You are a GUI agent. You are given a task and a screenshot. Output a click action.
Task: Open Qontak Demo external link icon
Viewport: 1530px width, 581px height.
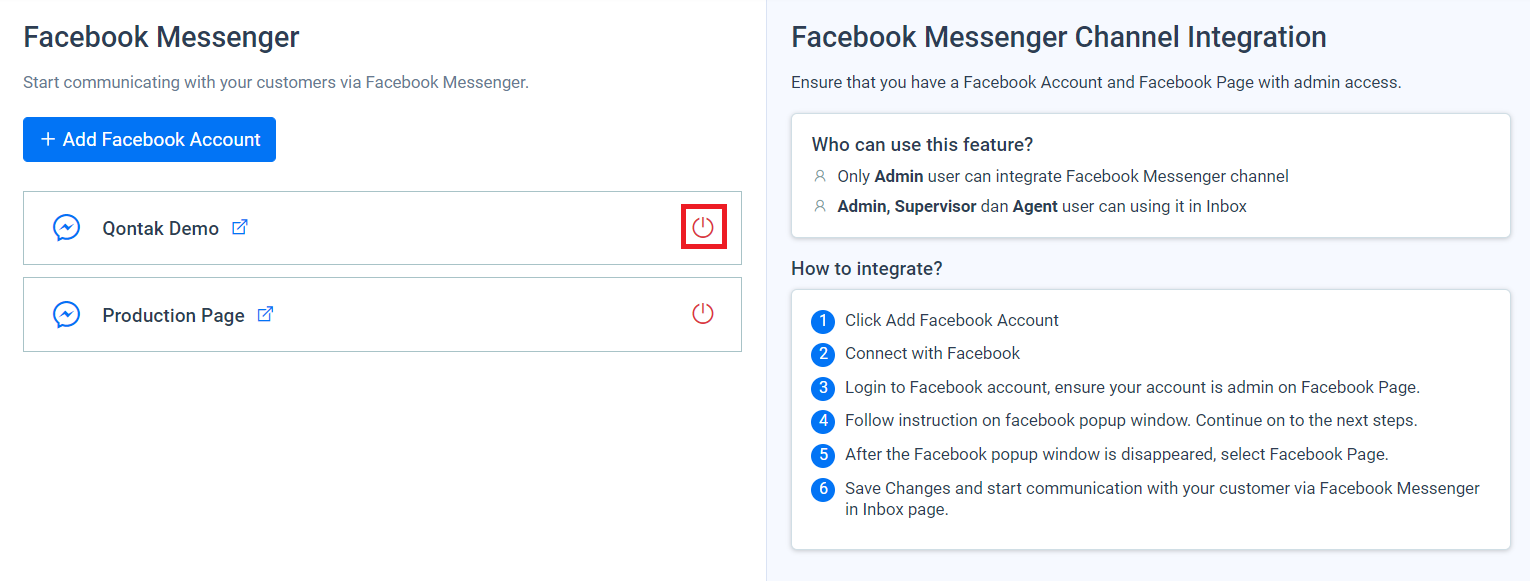(240, 227)
